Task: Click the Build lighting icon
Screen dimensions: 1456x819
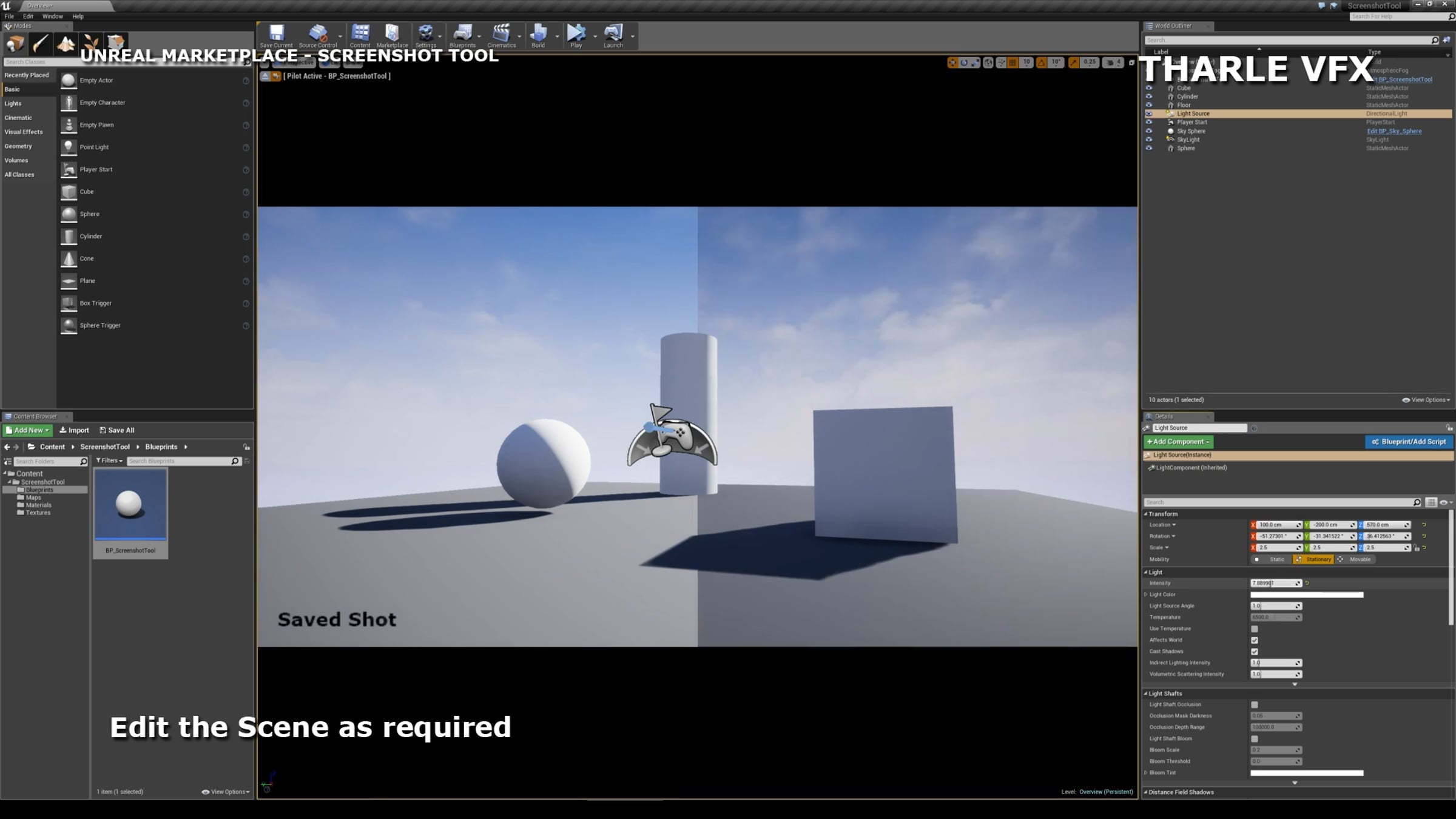Action: click(538, 35)
